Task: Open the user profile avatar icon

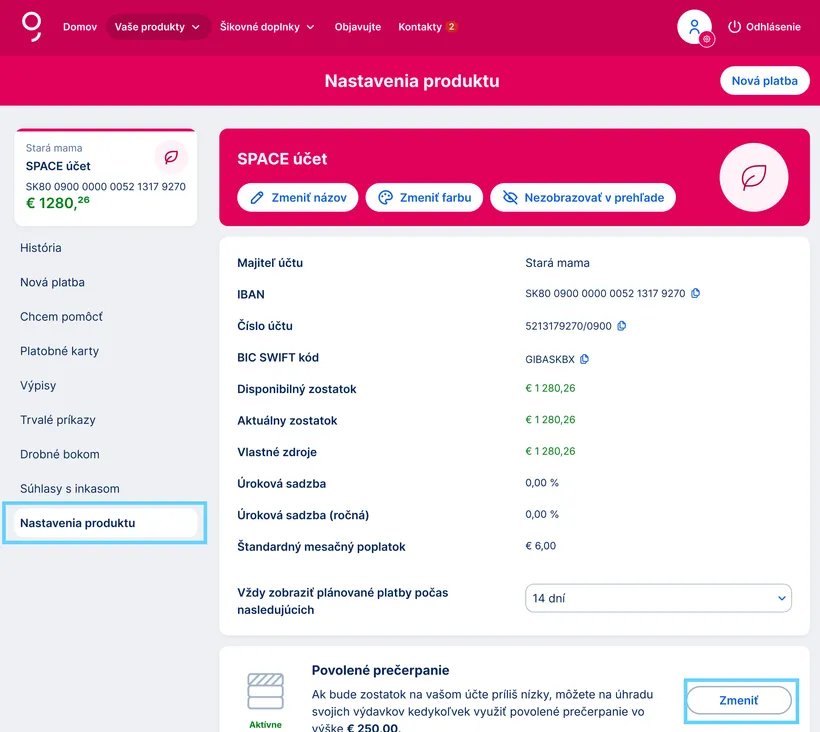Action: [694, 27]
